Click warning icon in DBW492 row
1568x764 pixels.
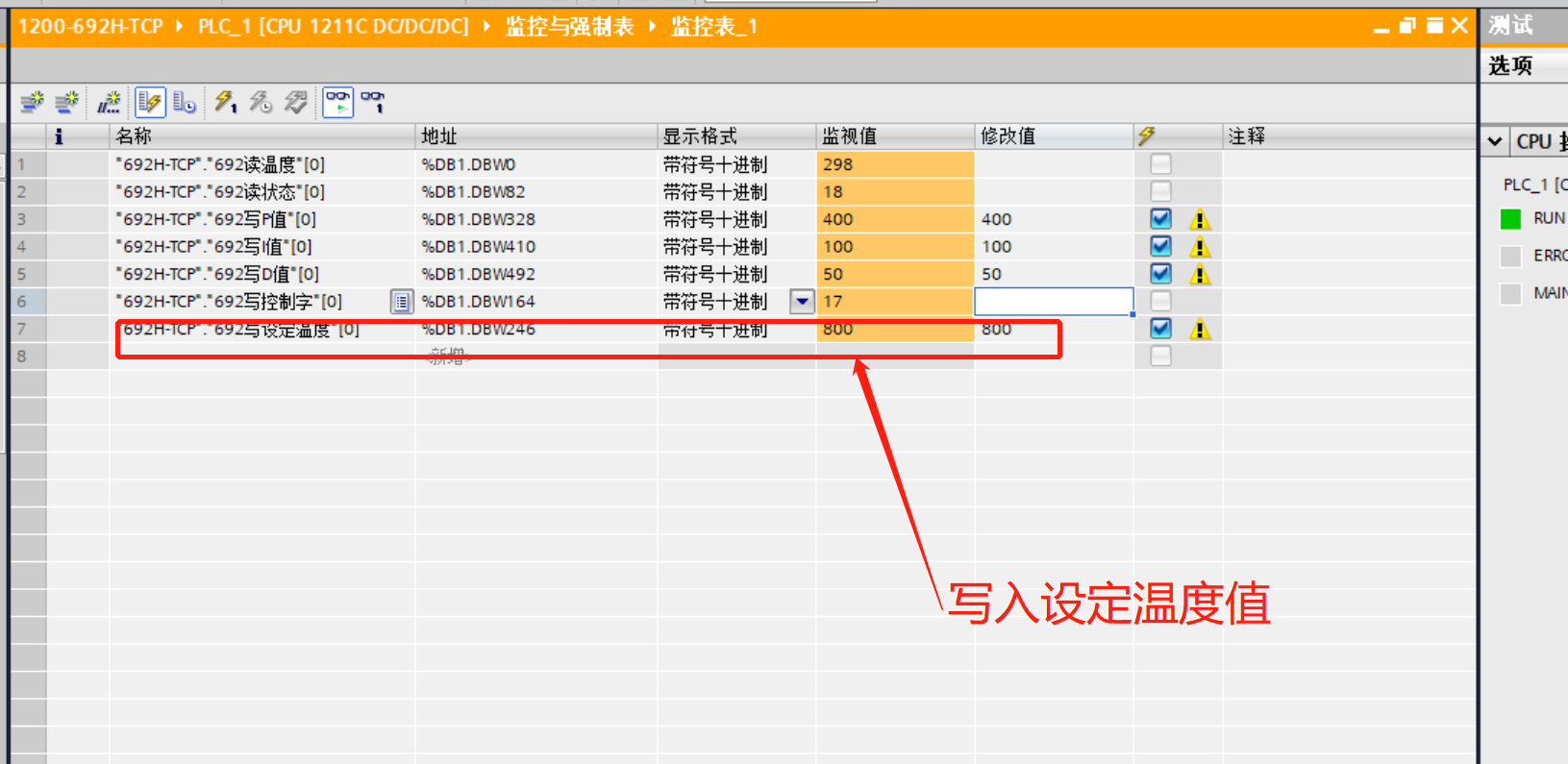pyautogui.click(x=1199, y=275)
